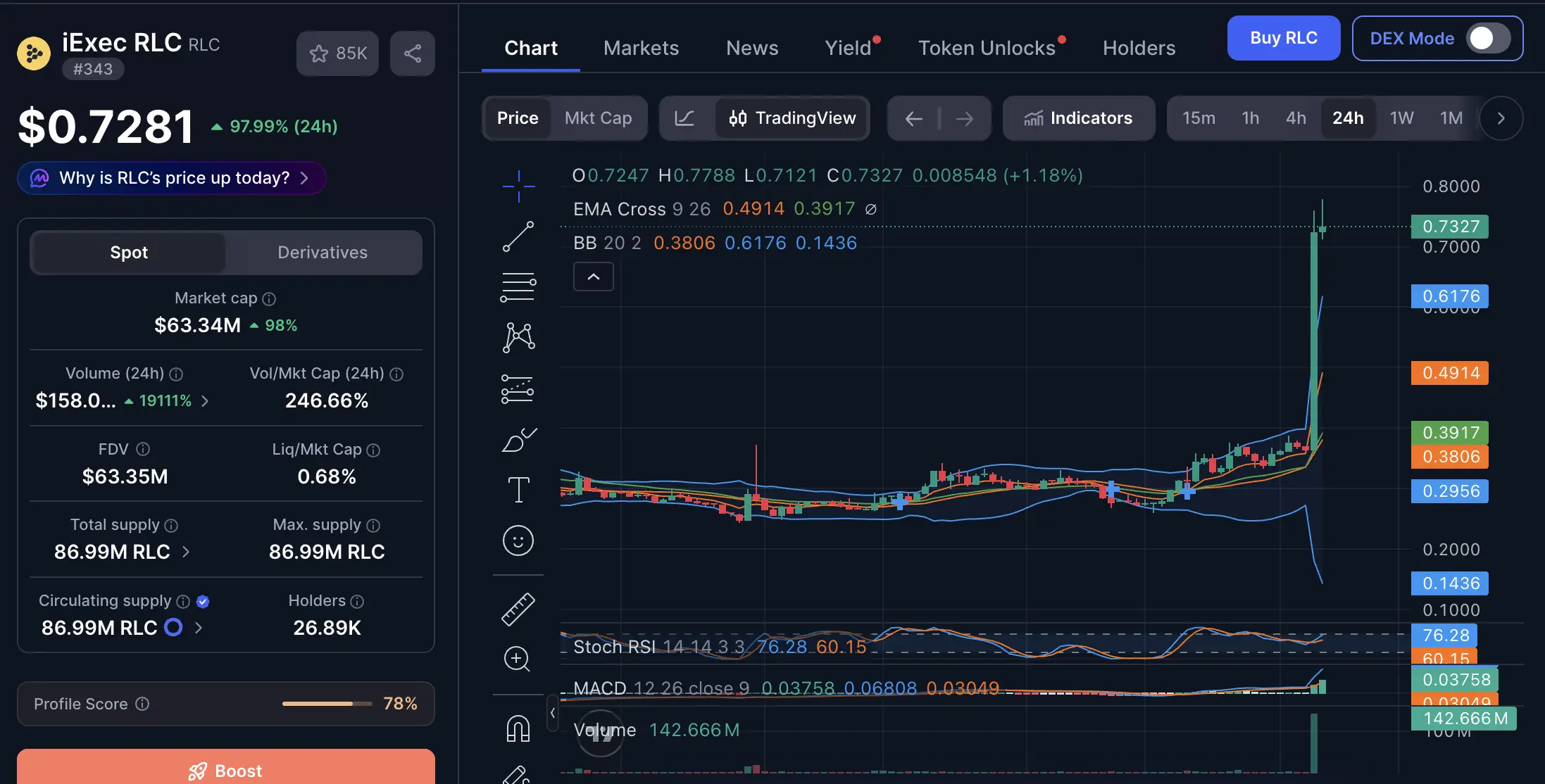The width and height of the screenshot is (1545, 784).
Task: Open the Token Unlocks tab
Action: pos(987,48)
